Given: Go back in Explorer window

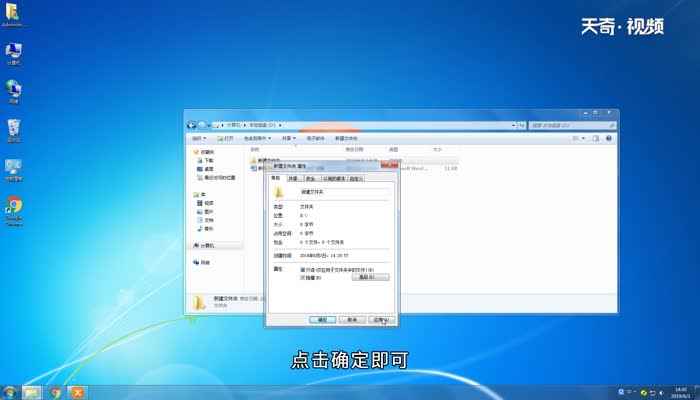Looking at the screenshot, I should click(192, 125).
